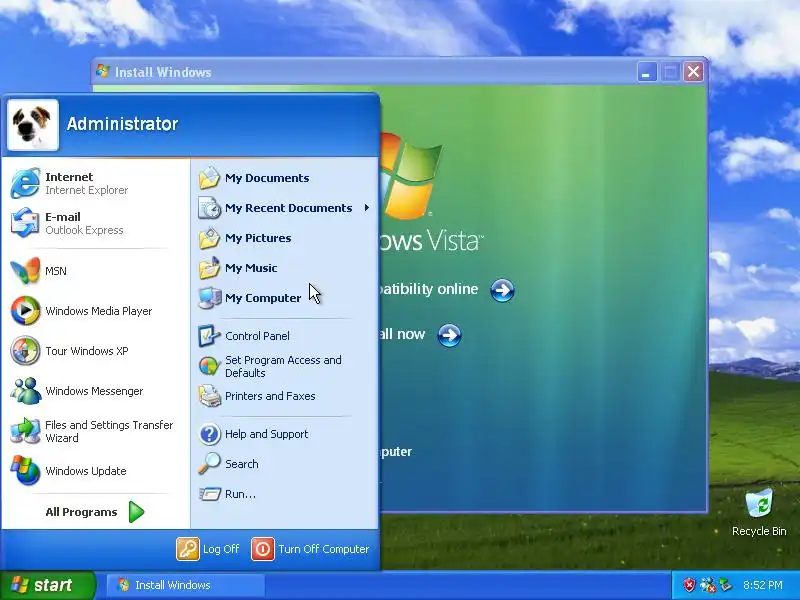Open the Run... dialog icon

pos(209,494)
